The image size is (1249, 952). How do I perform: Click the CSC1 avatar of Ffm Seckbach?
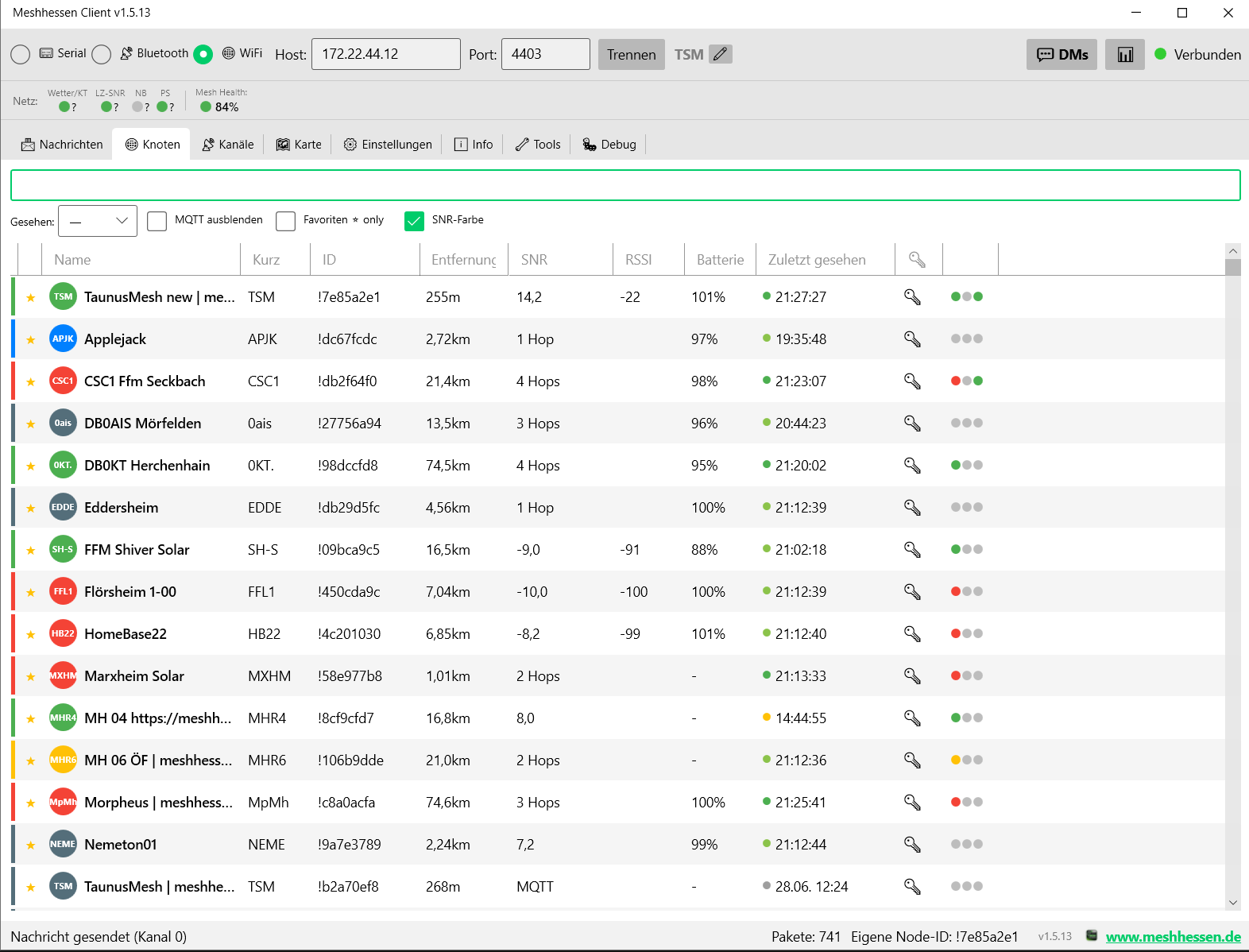point(63,381)
